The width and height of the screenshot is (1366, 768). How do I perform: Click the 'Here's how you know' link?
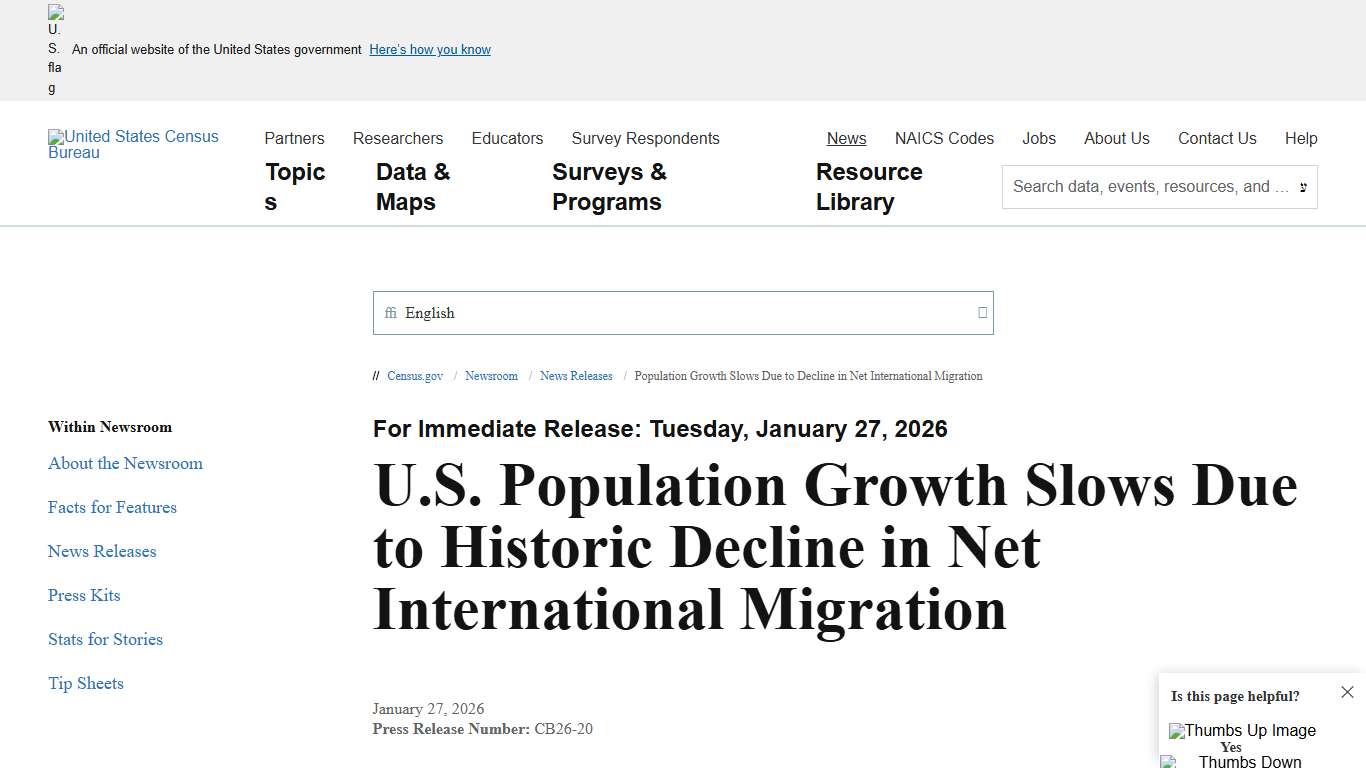[x=429, y=49]
